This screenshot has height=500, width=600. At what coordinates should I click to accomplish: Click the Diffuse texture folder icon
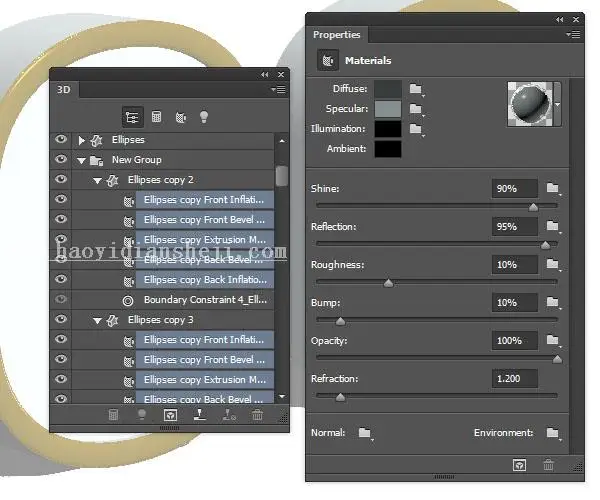416,89
